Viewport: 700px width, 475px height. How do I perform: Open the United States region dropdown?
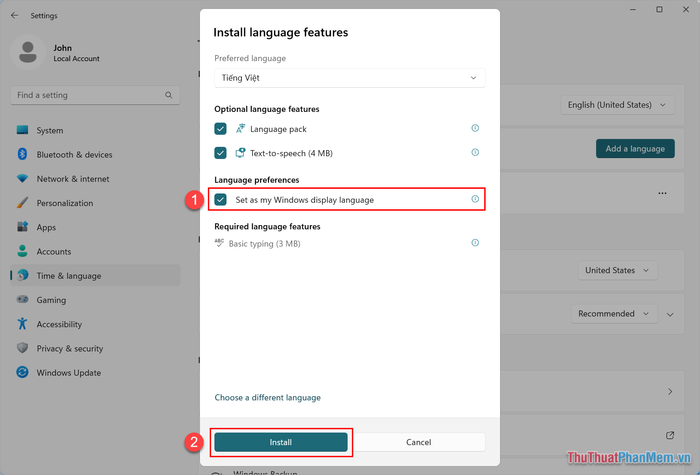click(618, 270)
